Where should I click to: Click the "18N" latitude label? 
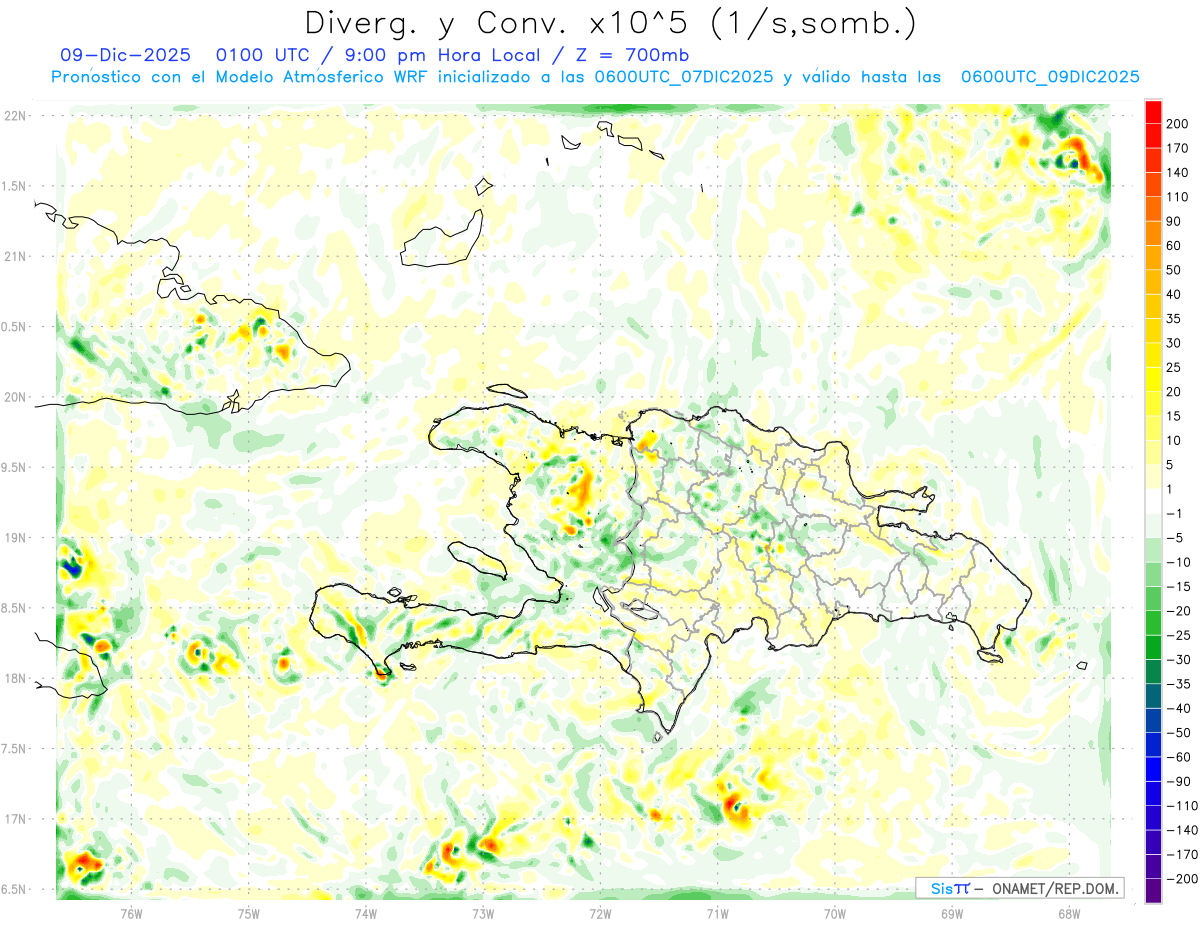pos(16,678)
